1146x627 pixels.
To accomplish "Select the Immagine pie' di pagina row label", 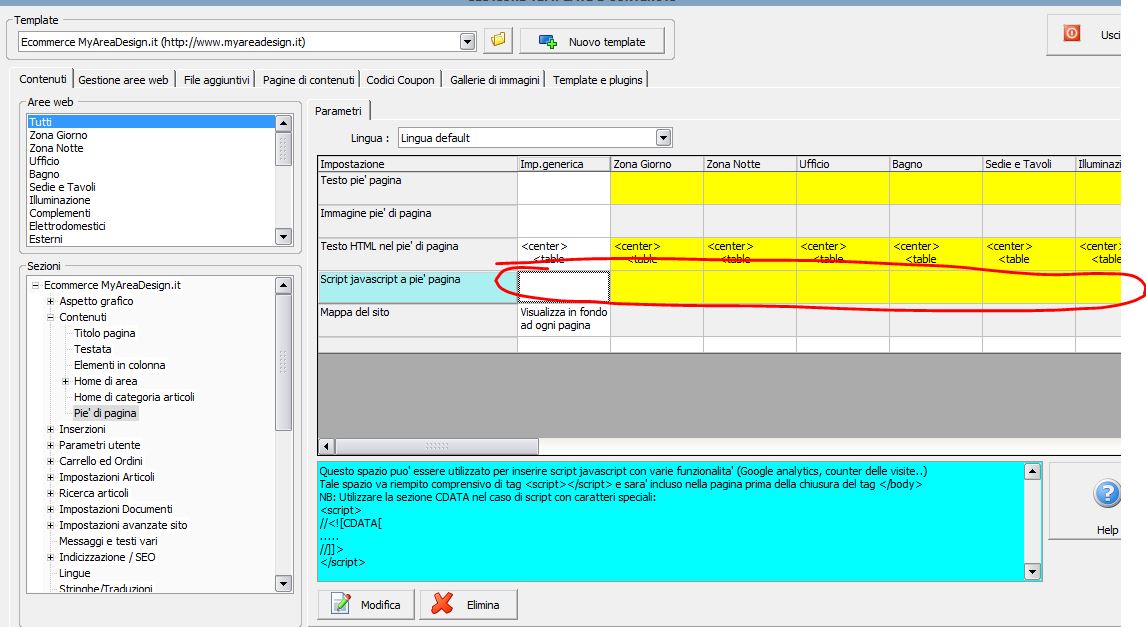I will coord(417,221).
